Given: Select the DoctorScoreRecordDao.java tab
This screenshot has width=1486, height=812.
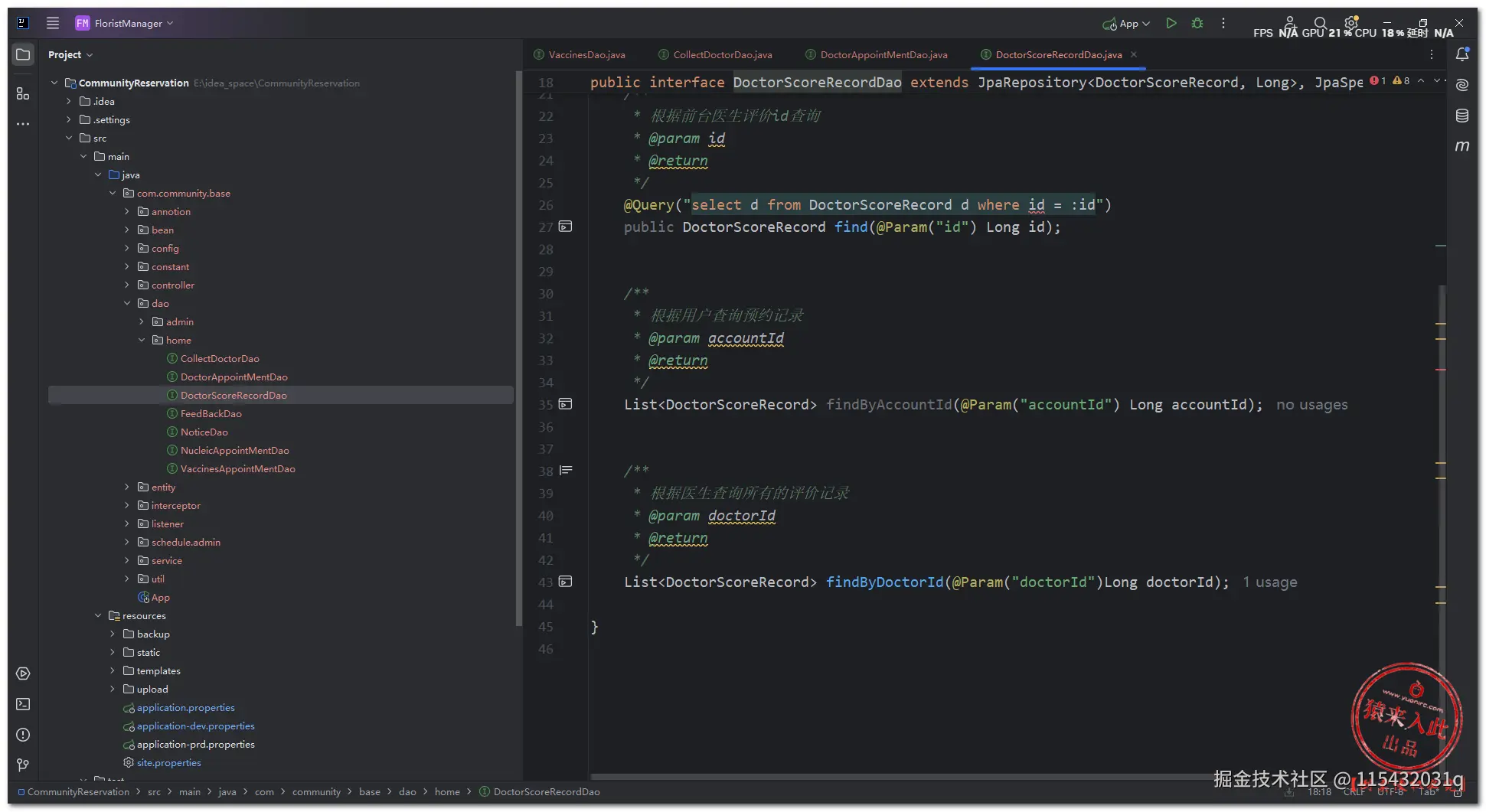Looking at the screenshot, I should click(1059, 54).
